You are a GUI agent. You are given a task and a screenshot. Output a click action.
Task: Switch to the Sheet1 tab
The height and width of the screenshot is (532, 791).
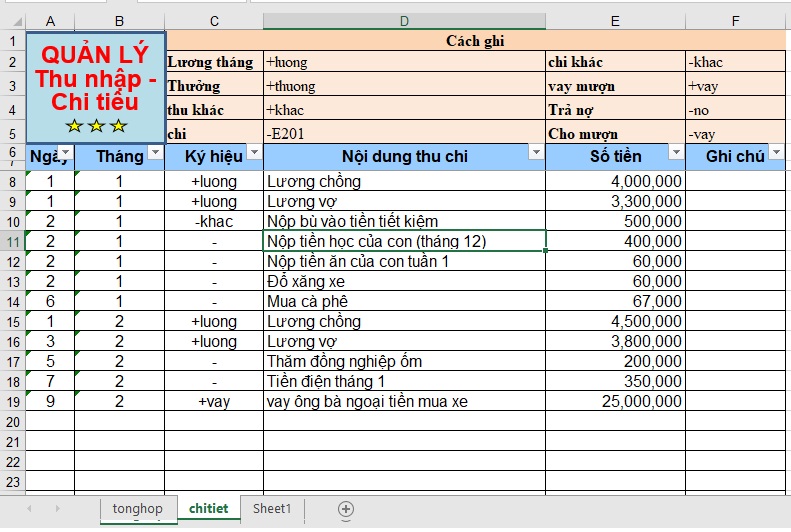click(272, 509)
